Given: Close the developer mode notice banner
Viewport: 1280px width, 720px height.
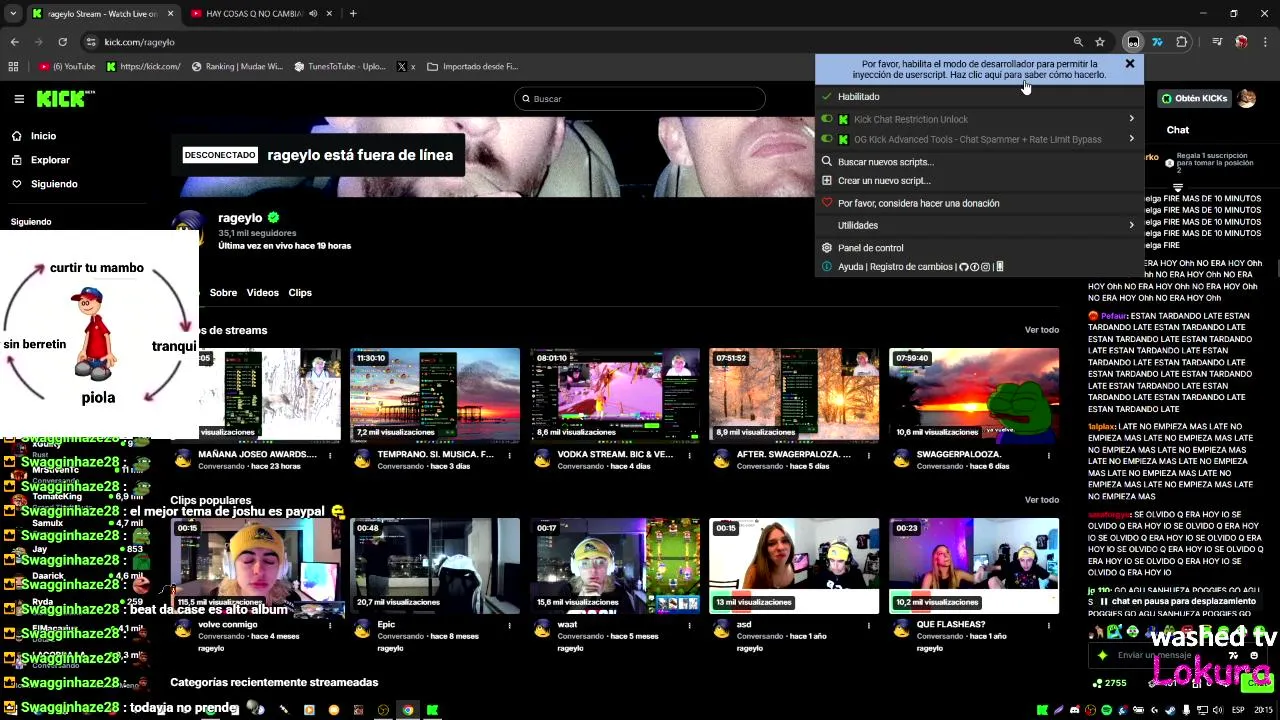Looking at the screenshot, I should click(1130, 64).
